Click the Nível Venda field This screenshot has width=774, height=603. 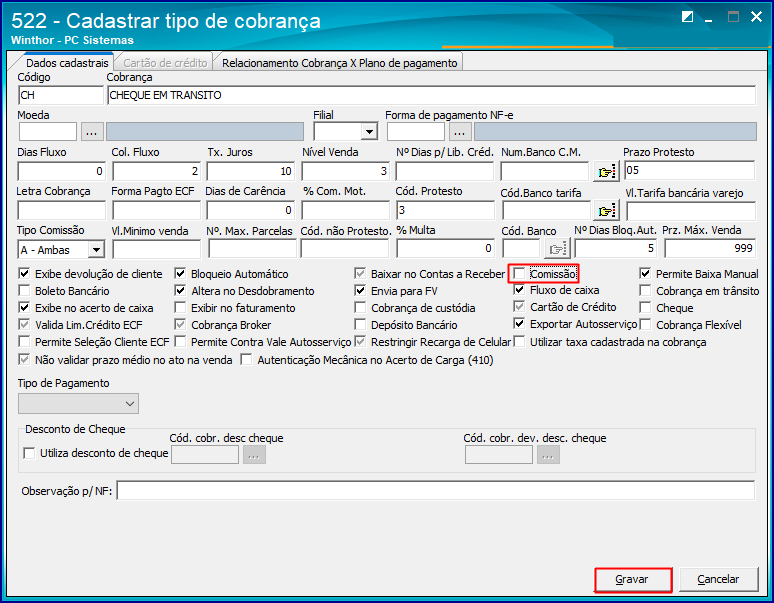pos(346,171)
